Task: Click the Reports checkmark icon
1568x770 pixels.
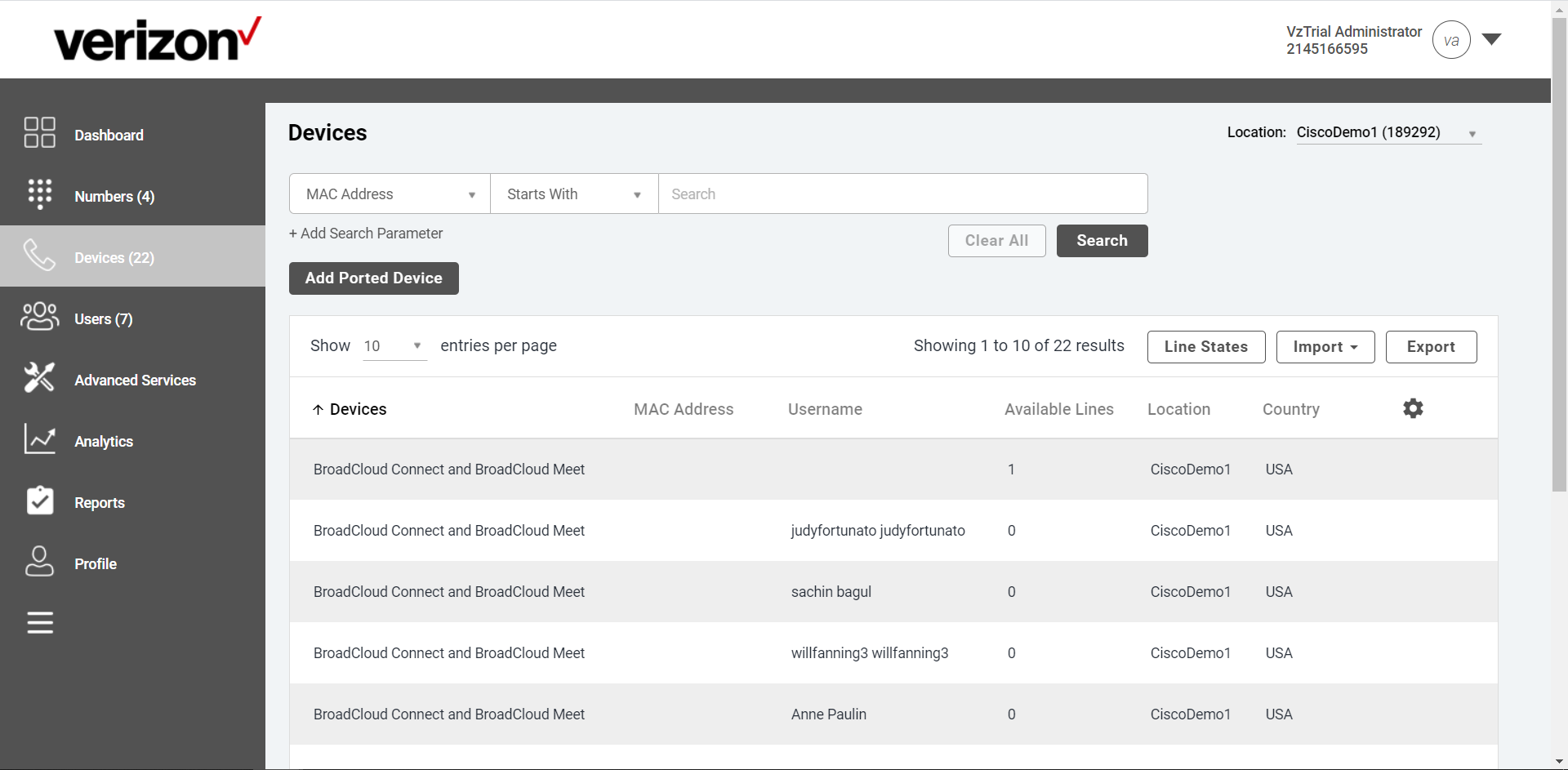Action: 39,500
